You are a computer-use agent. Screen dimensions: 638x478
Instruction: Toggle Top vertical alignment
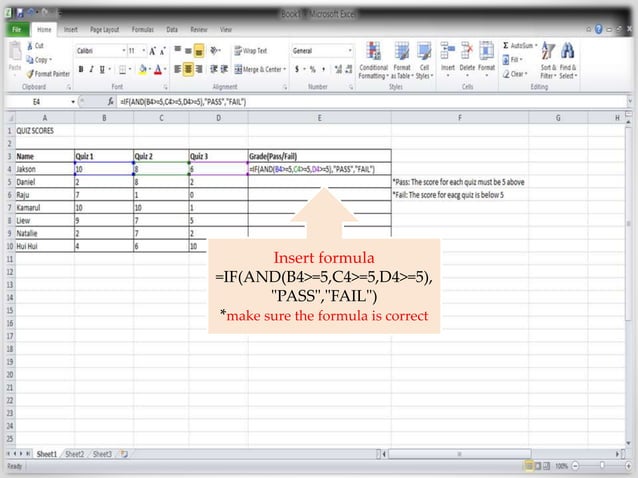pos(178,51)
